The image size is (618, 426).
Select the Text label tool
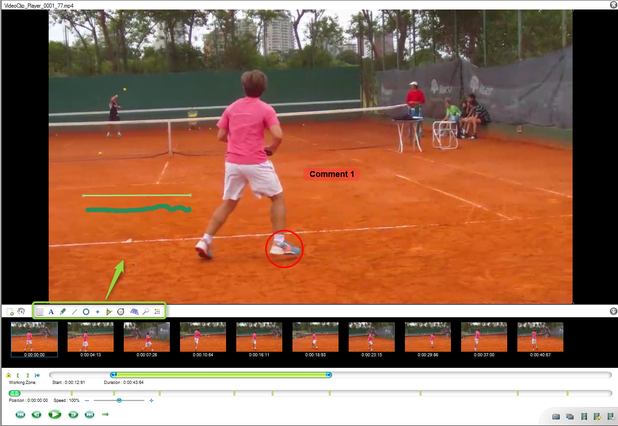pyautogui.click(x=51, y=312)
